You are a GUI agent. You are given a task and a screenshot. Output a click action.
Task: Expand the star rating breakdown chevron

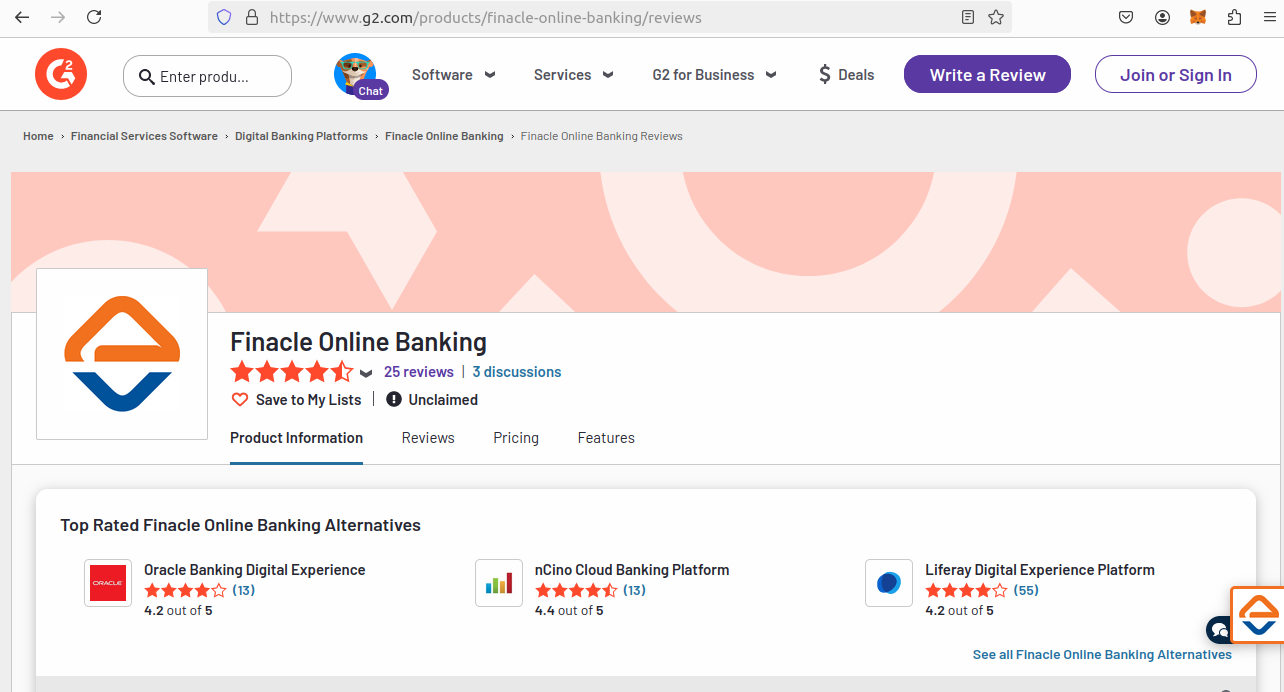point(366,373)
